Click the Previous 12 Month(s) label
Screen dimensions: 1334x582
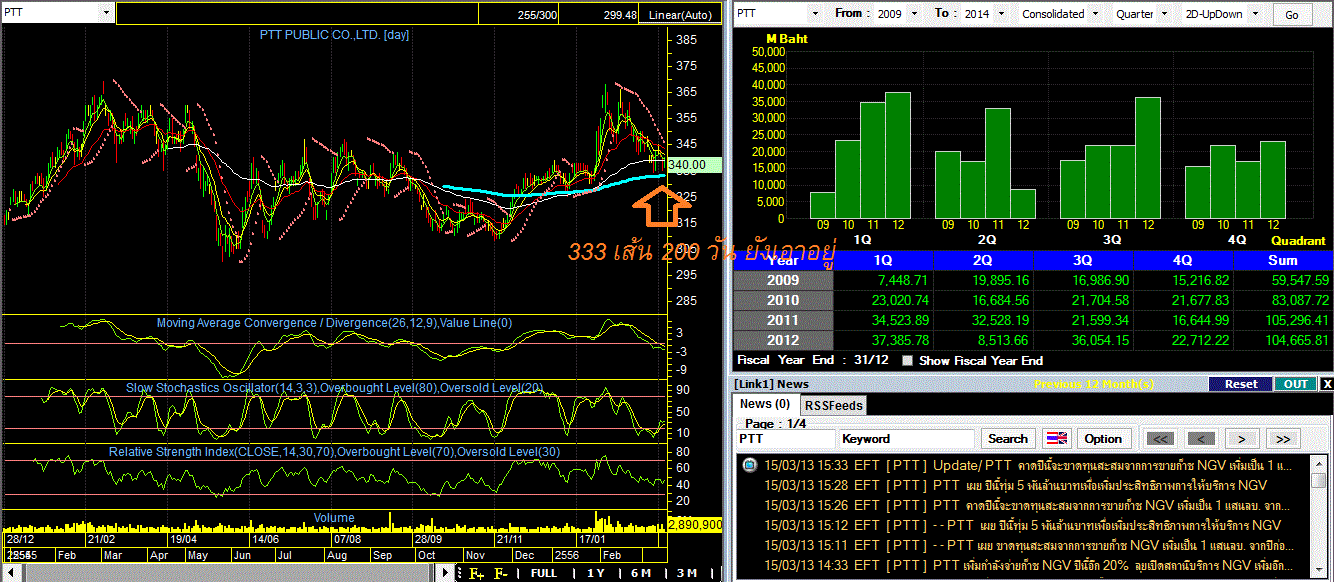[1093, 384]
